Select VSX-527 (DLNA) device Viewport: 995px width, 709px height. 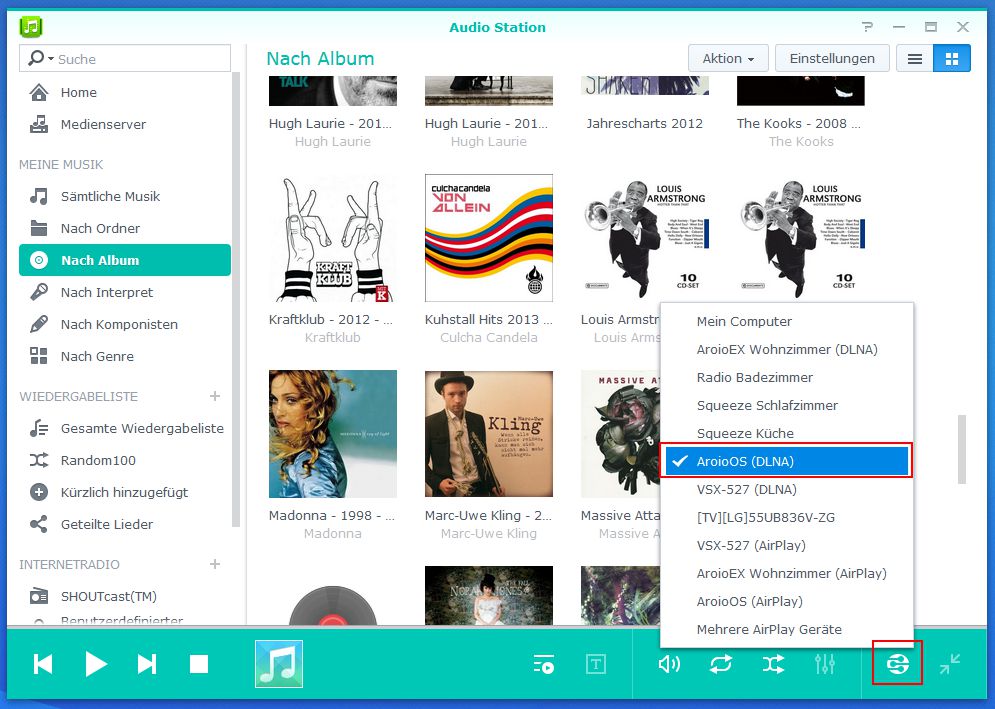click(787, 489)
